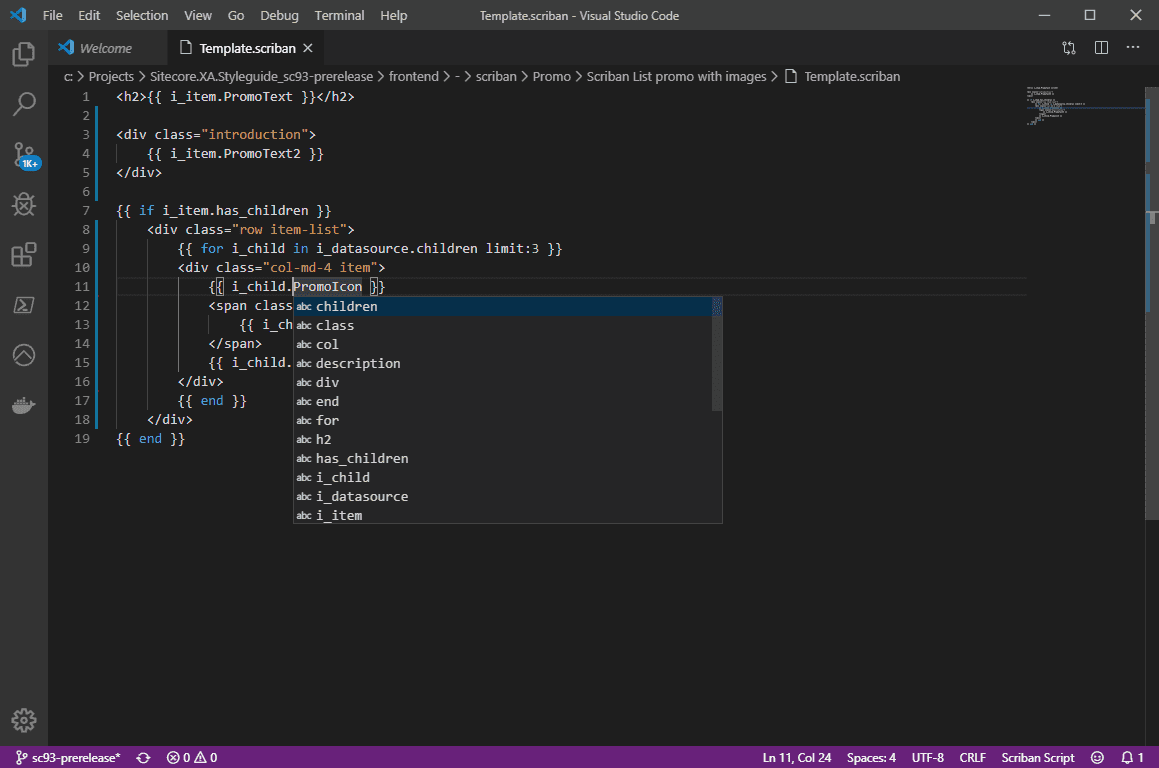Click the feedback smiley in status bar
This screenshot has width=1159, height=768.
(x=1098, y=758)
